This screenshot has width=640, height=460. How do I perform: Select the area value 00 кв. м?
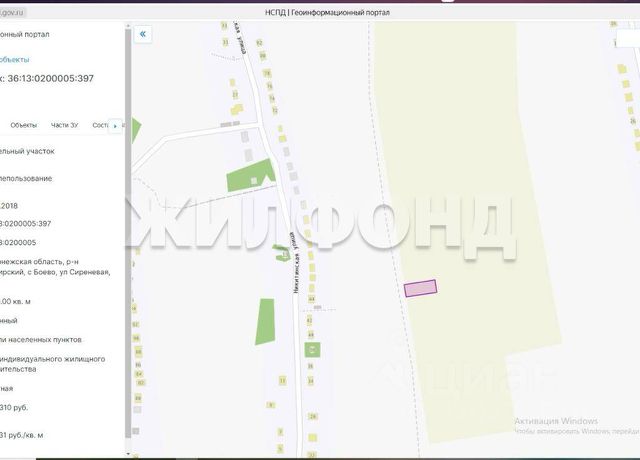click(x=15, y=302)
